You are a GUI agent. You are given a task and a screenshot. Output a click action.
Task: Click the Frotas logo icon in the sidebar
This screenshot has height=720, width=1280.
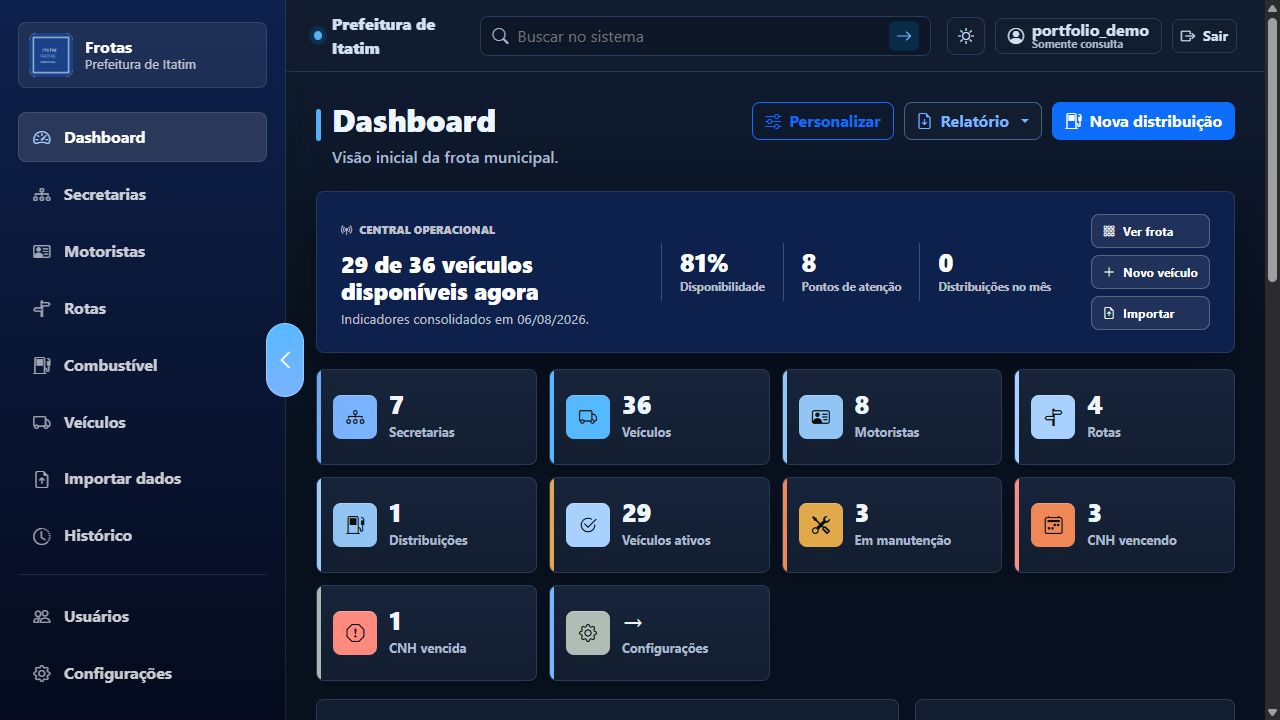51,55
